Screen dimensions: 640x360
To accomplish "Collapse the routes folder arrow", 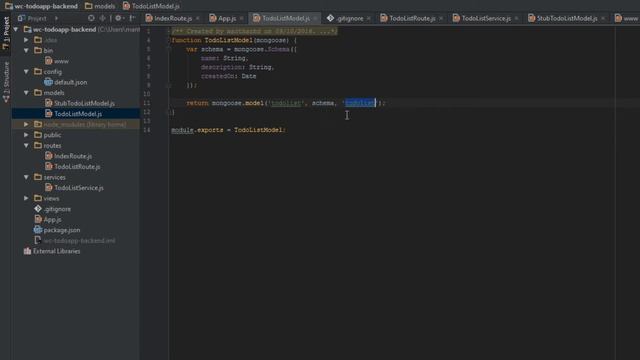I will [26, 145].
